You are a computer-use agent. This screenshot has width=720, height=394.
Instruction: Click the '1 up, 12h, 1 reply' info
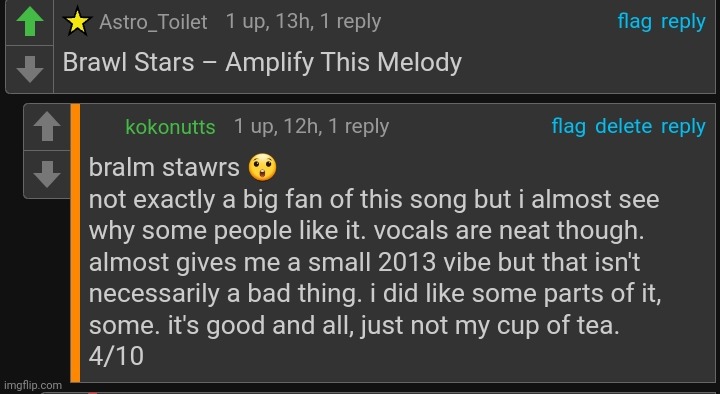[312, 126]
